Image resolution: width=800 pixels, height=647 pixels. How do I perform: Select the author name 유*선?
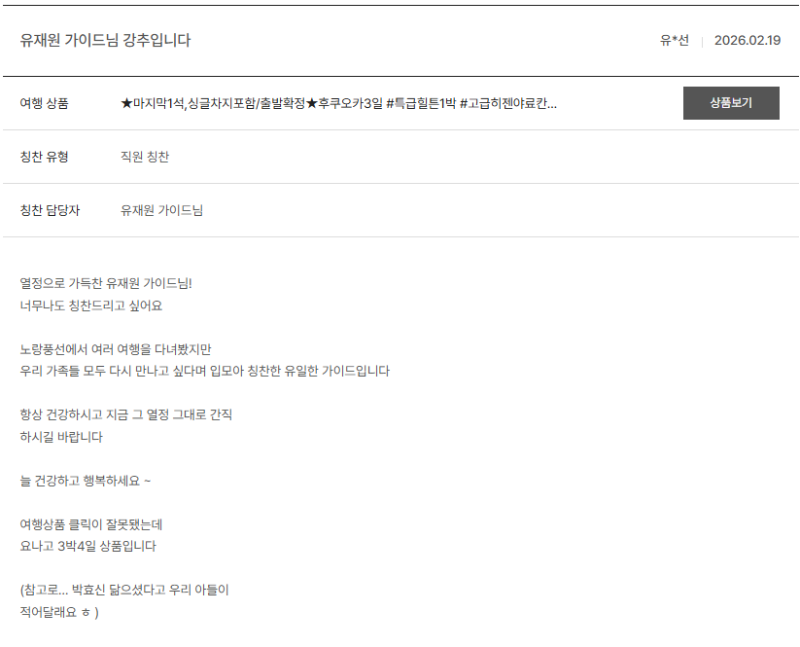(x=674, y=41)
